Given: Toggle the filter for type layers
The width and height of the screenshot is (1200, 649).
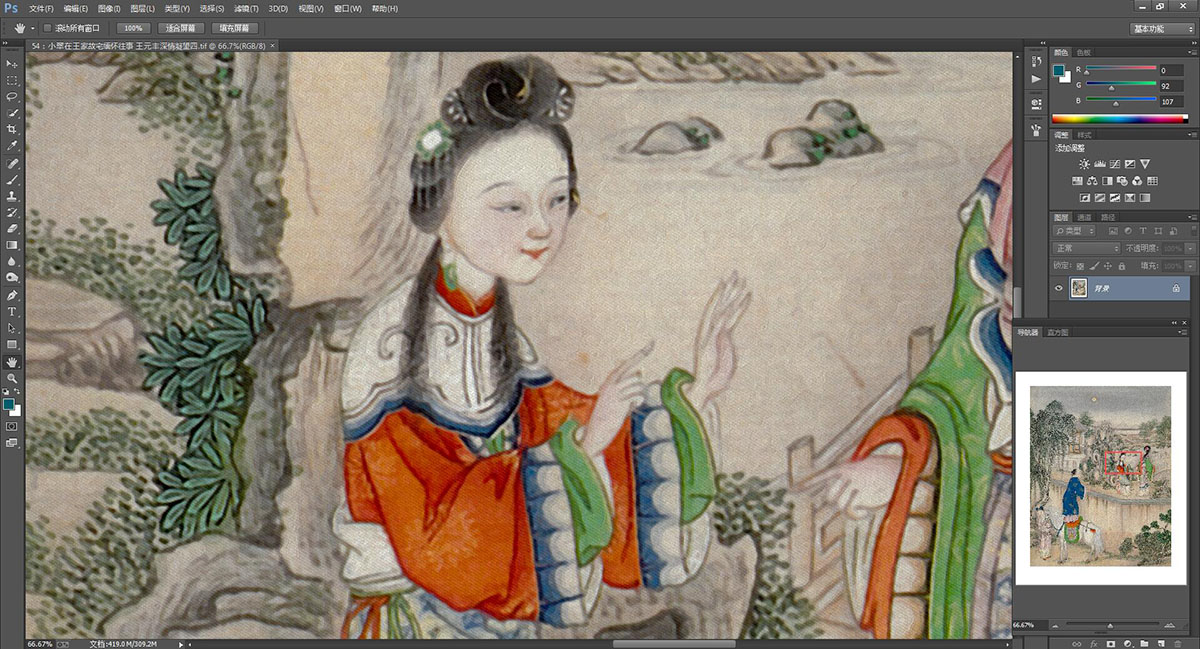Looking at the screenshot, I should click(x=1143, y=231).
